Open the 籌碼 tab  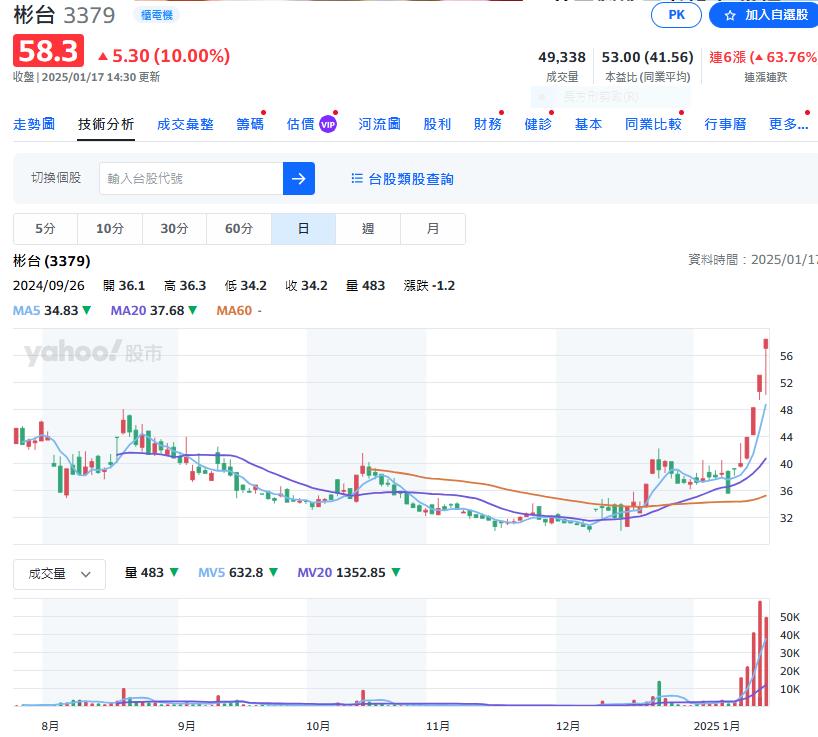(250, 124)
